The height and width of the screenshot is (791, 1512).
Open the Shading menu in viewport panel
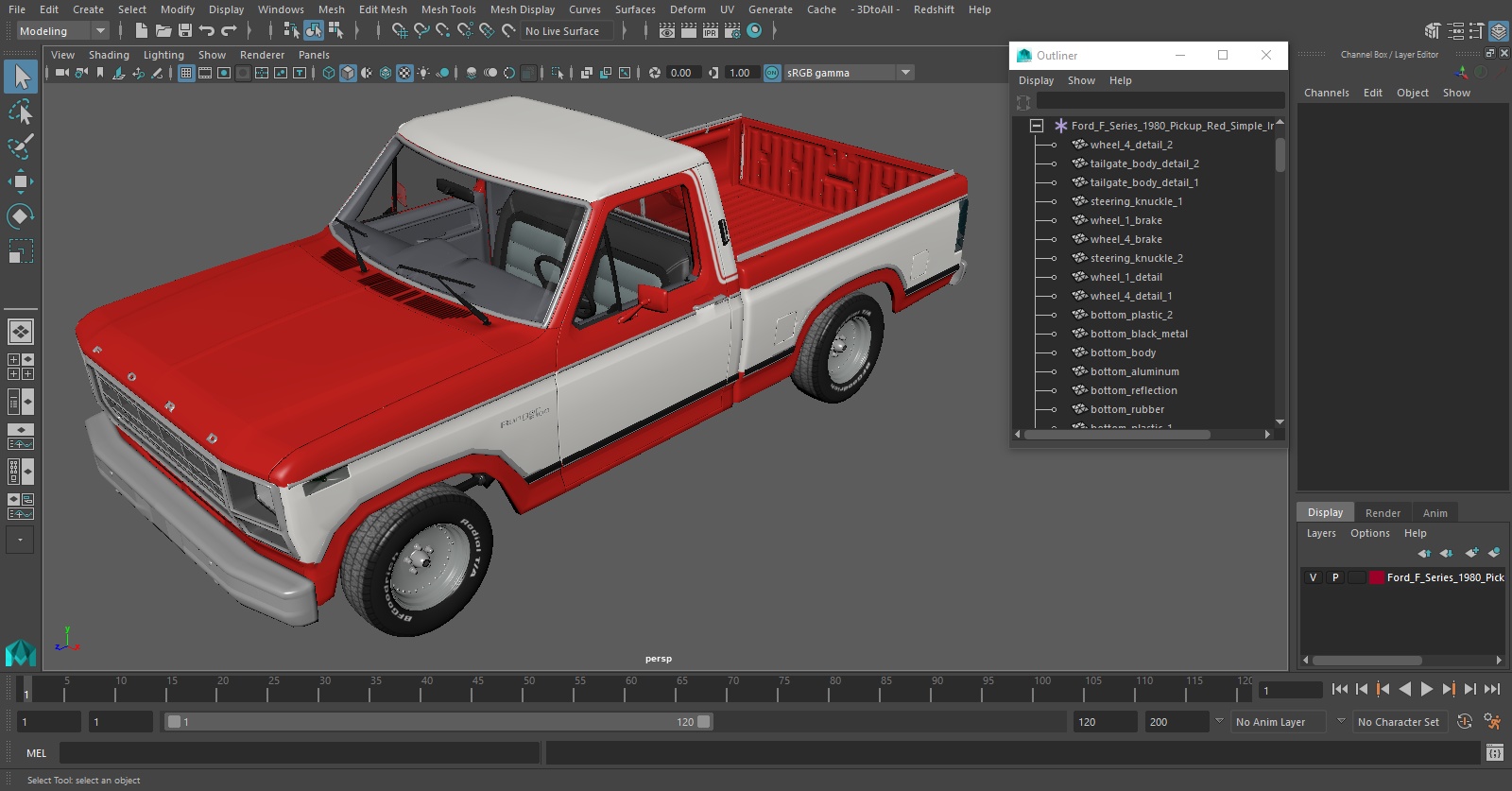tap(109, 55)
